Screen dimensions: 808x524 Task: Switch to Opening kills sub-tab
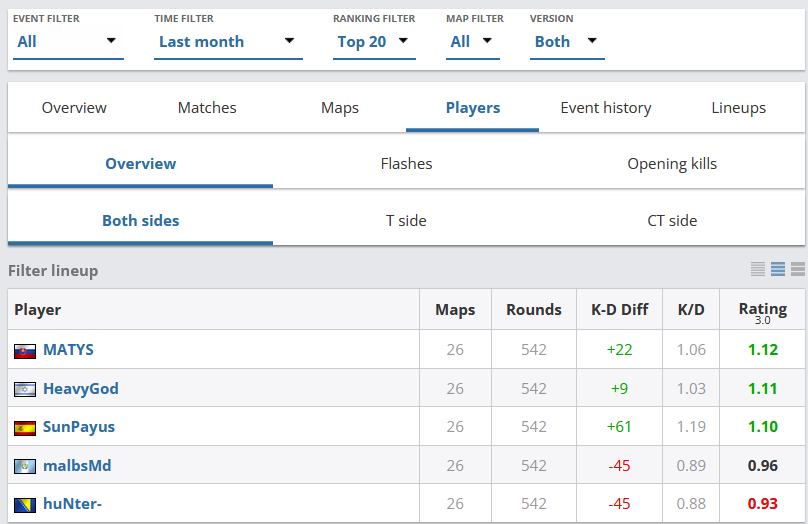click(672, 164)
